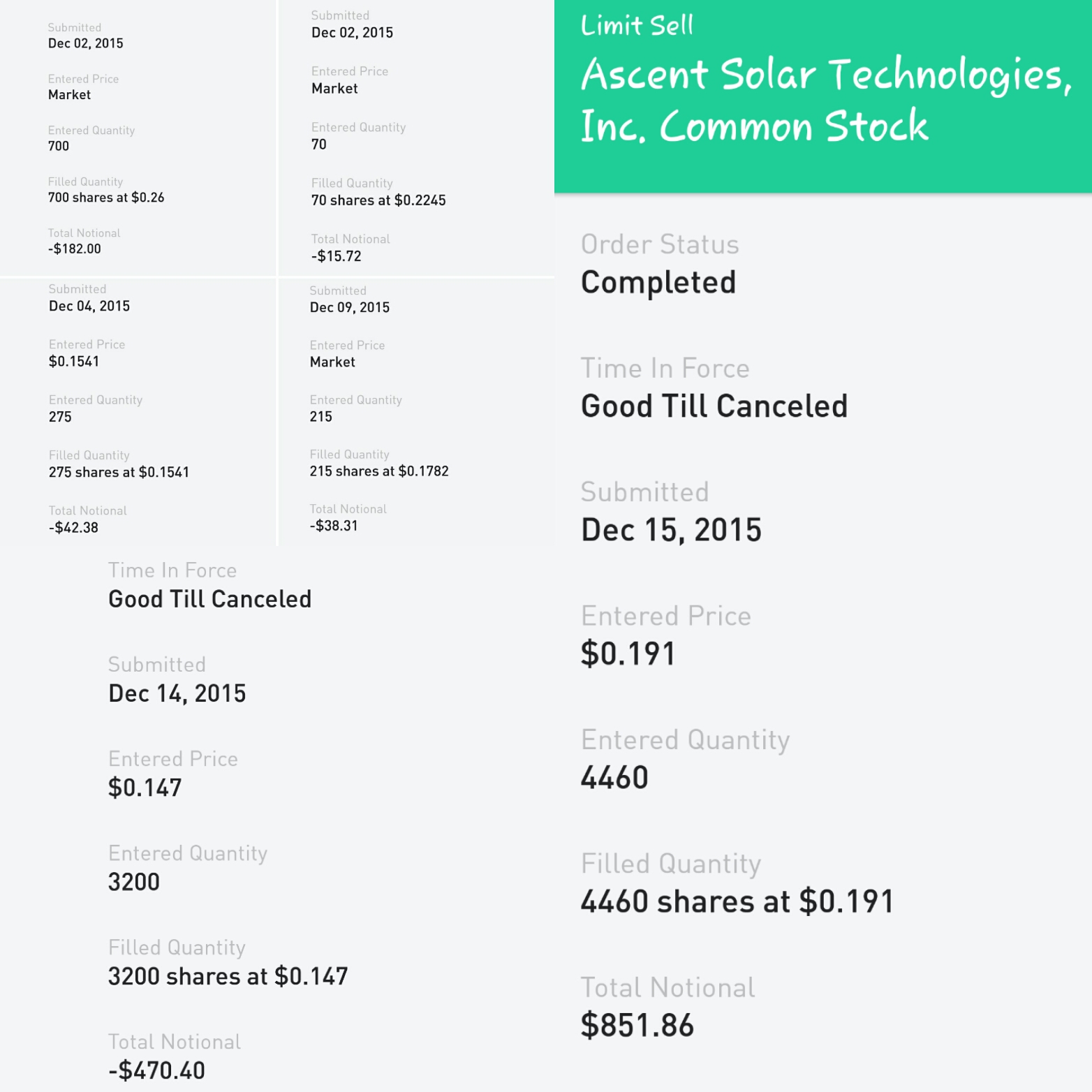Image resolution: width=1092 pixels, height=1092 pixels.
Task: Select the Dec 15, 2015 submitted date
Action: (x=671, y=530)
